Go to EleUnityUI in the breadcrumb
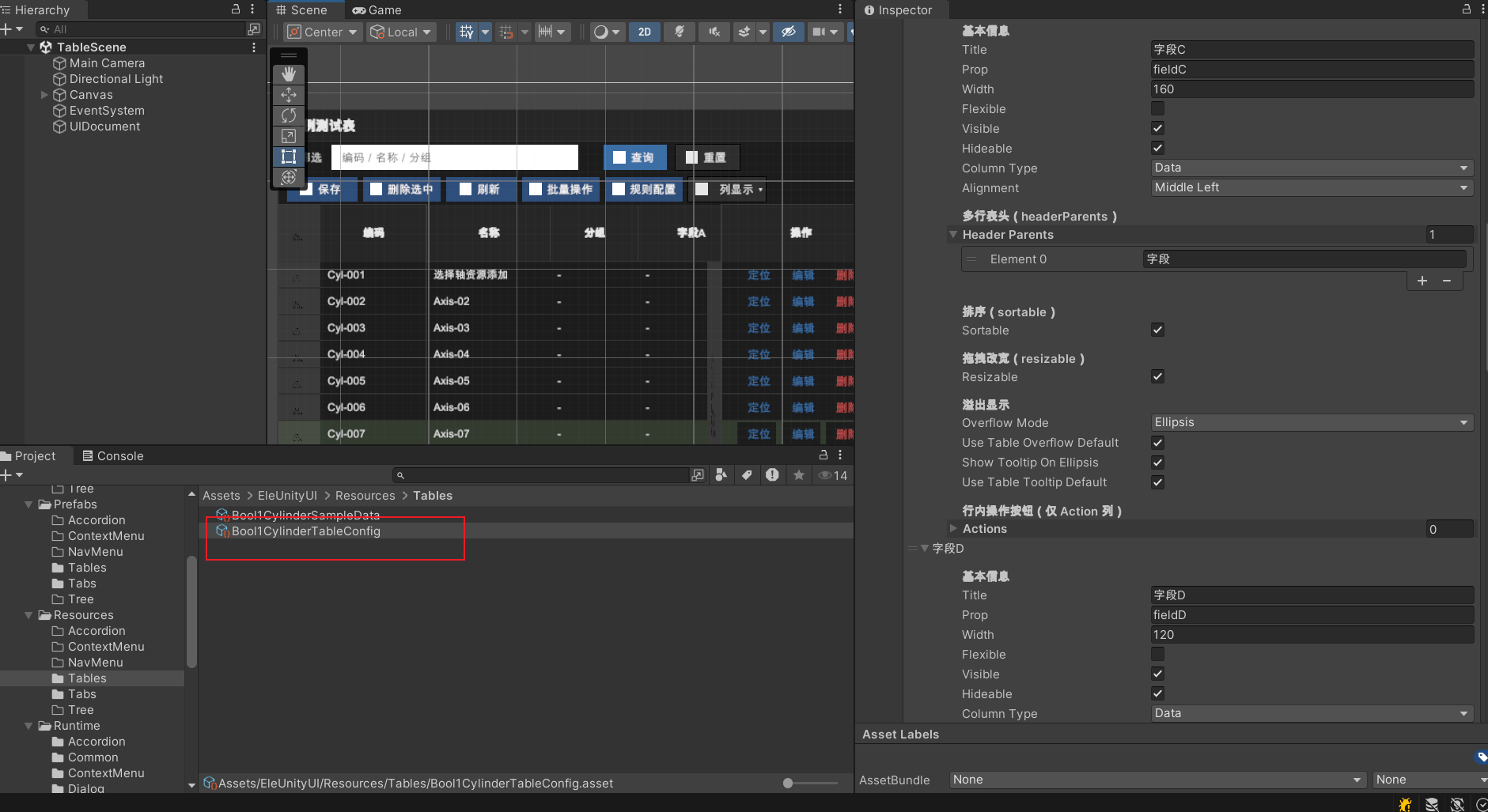This screenshot has width=1488, height=812. (287, 496)
